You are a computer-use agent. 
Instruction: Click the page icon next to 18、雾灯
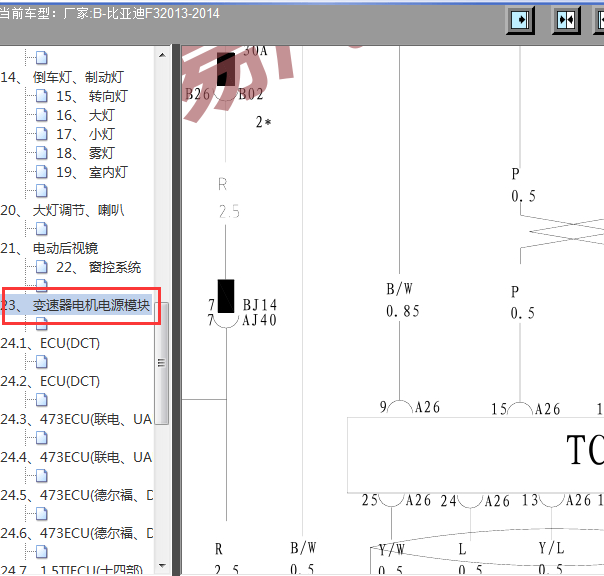point(42,153)
